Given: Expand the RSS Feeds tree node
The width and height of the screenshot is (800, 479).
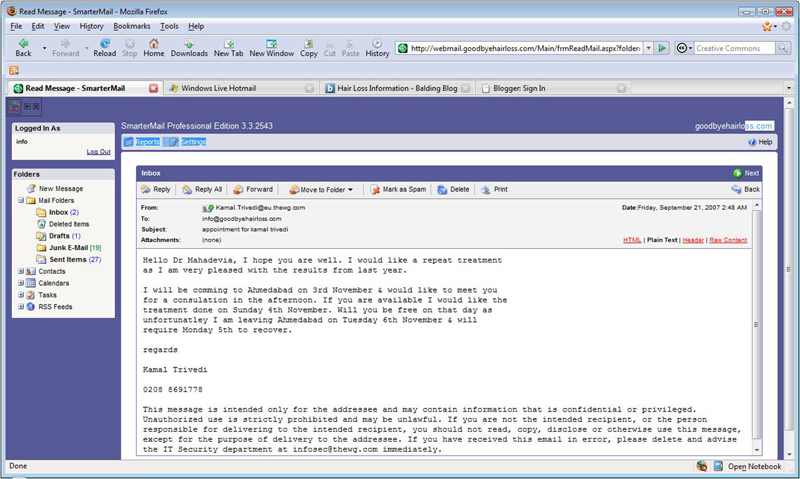Looking at the screenshot, I should click(x=21, y=307).
